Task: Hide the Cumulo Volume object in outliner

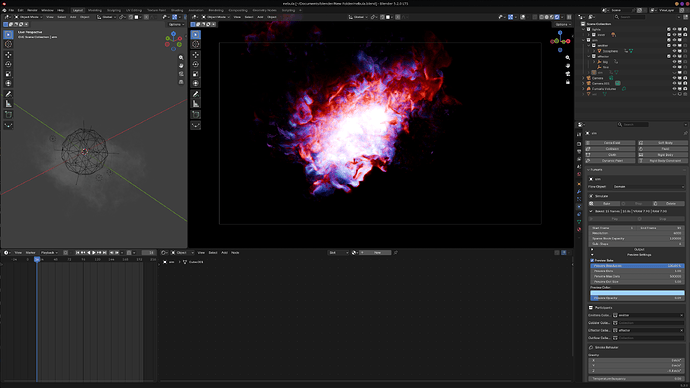Action: pyautogui.click(x=674, y=89)
